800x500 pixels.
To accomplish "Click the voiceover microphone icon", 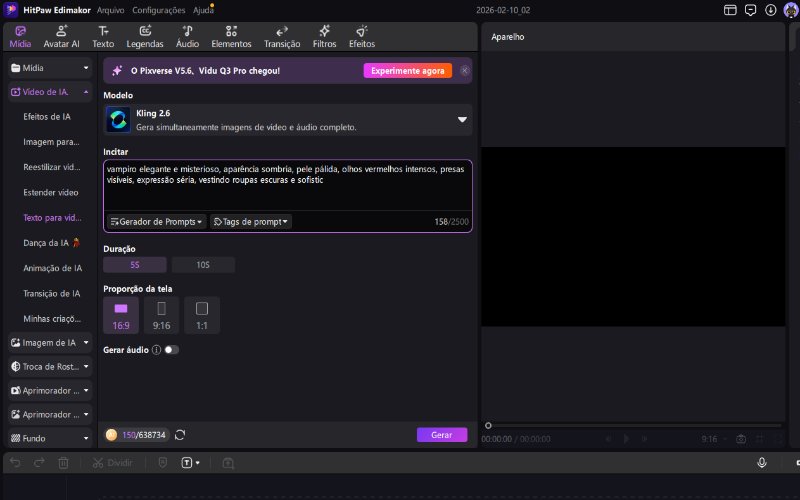I will click(x=761, y=463).
